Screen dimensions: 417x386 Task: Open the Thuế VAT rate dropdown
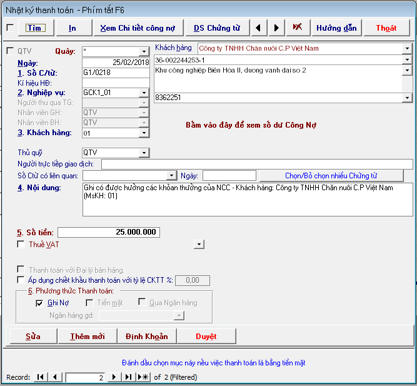[199, 245]
